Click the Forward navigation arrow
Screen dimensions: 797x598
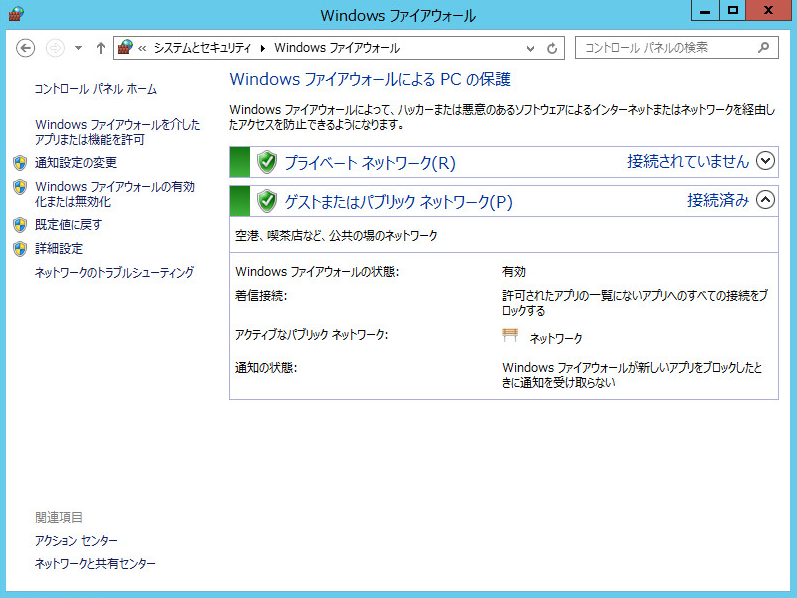tap(55, 48)
